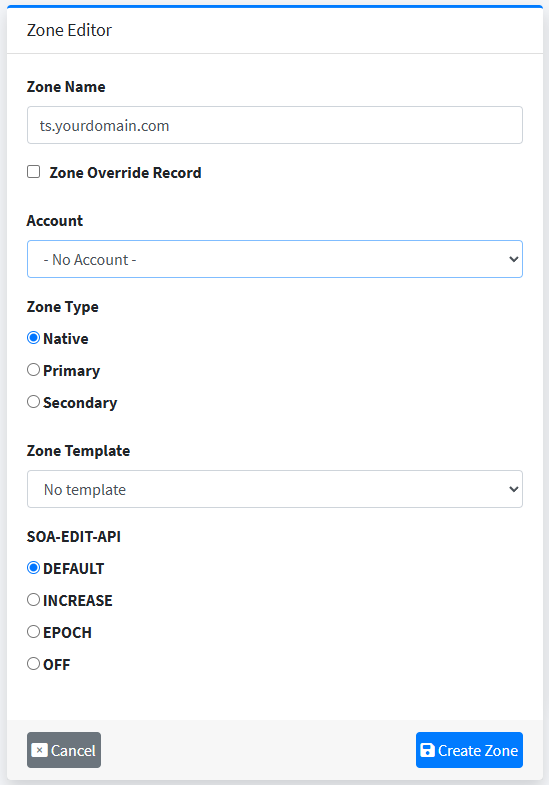This screenshot has width=549, height=785.
Task: Select the DEFAULT SOA-EDIT-API option
Action: (x=34, y=568)
